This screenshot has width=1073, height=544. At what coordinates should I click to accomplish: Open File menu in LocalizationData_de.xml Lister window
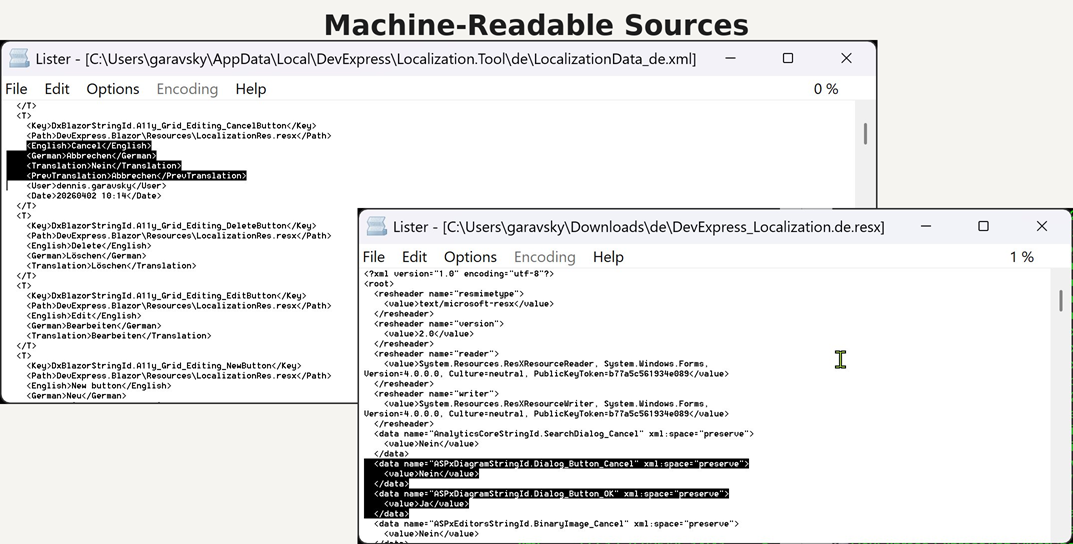tap(16, 89)
